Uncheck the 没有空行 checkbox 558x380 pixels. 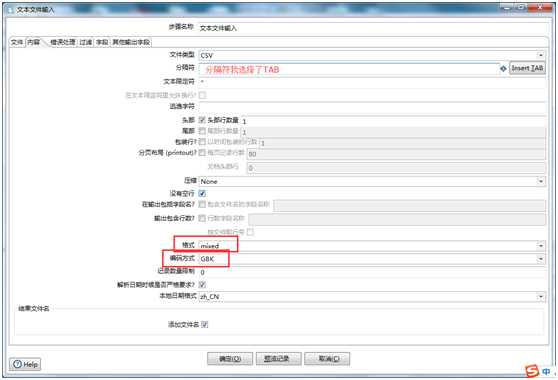click(x=202, y=194)
